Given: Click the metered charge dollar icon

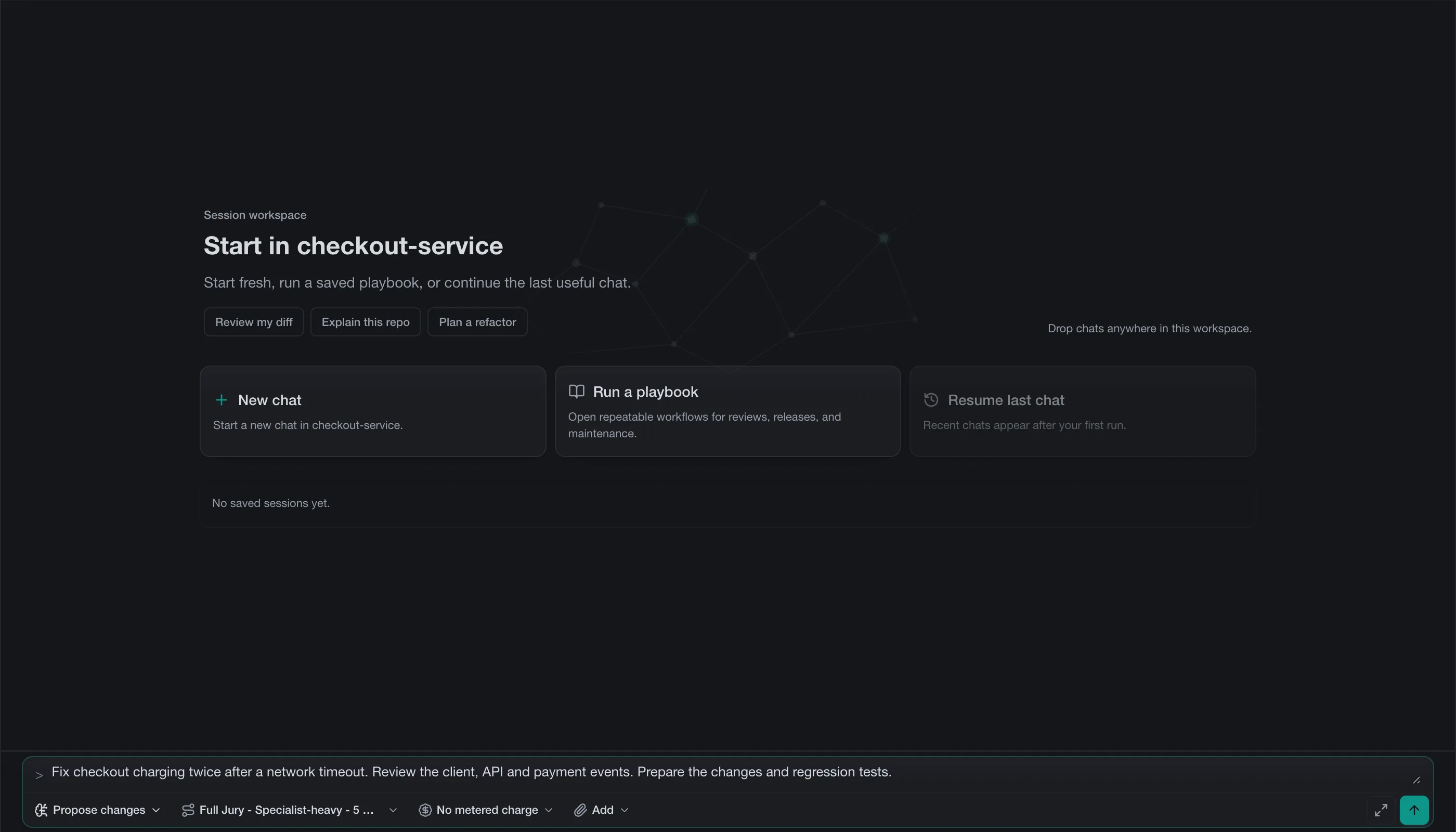Looking at the screenshot, I should click(424, 810).
